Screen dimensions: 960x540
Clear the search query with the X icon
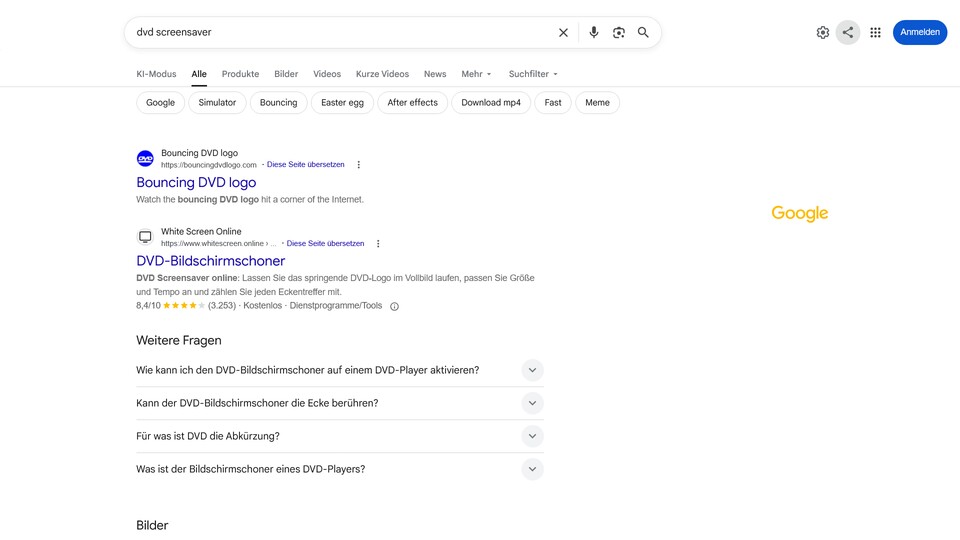[563, 32]
